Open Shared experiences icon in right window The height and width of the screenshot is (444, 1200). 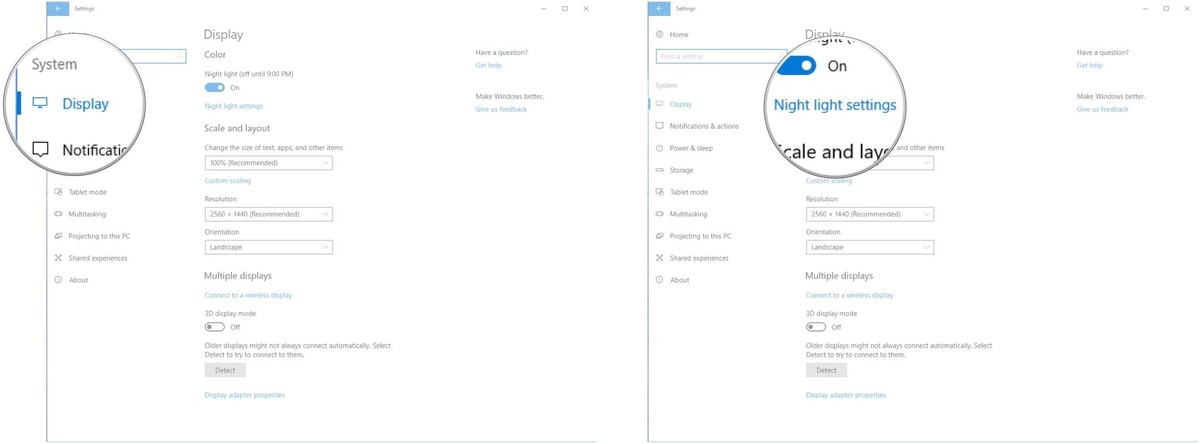[x=660, y=258]
